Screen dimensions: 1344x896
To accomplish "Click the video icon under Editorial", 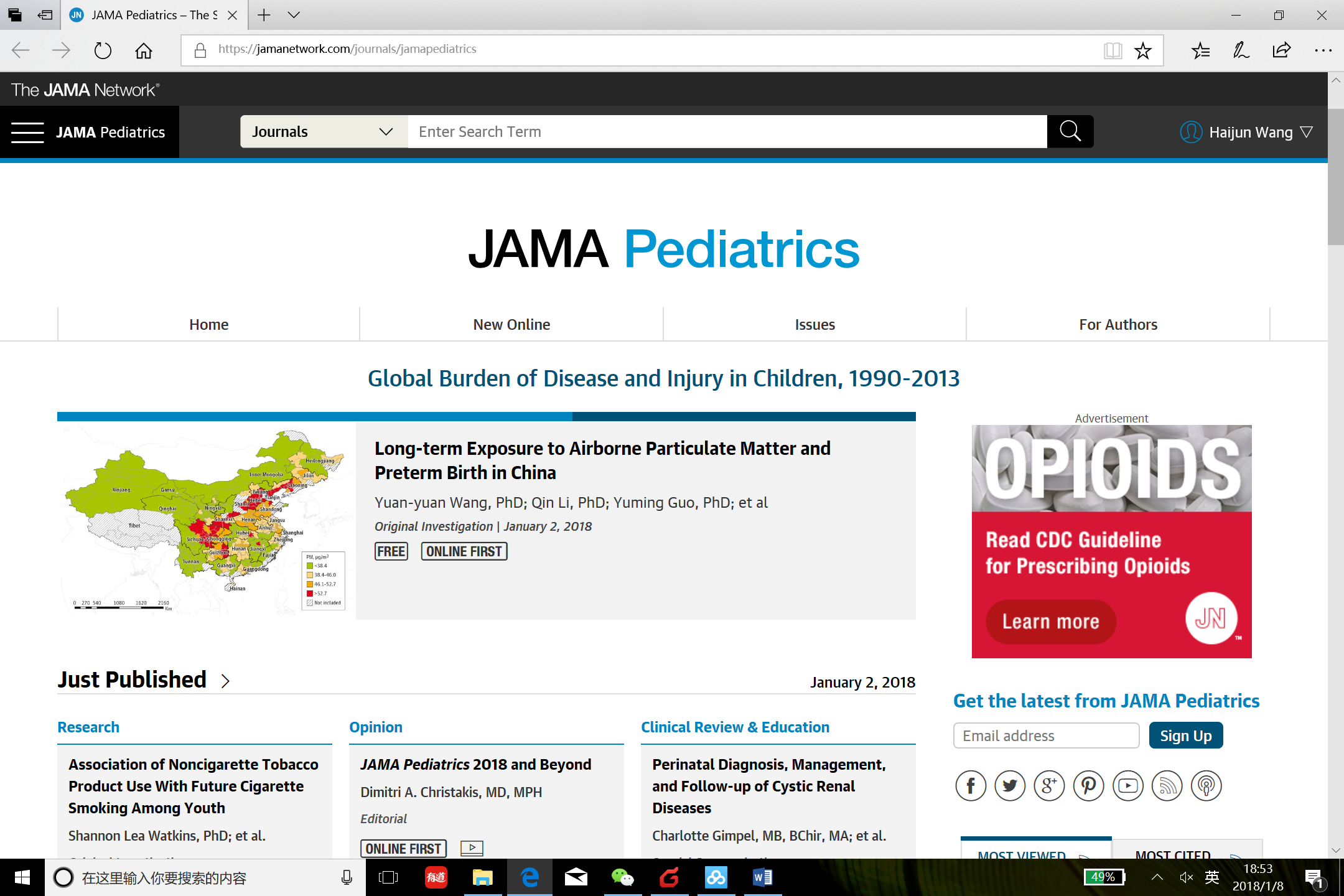I will click(472, 847).
